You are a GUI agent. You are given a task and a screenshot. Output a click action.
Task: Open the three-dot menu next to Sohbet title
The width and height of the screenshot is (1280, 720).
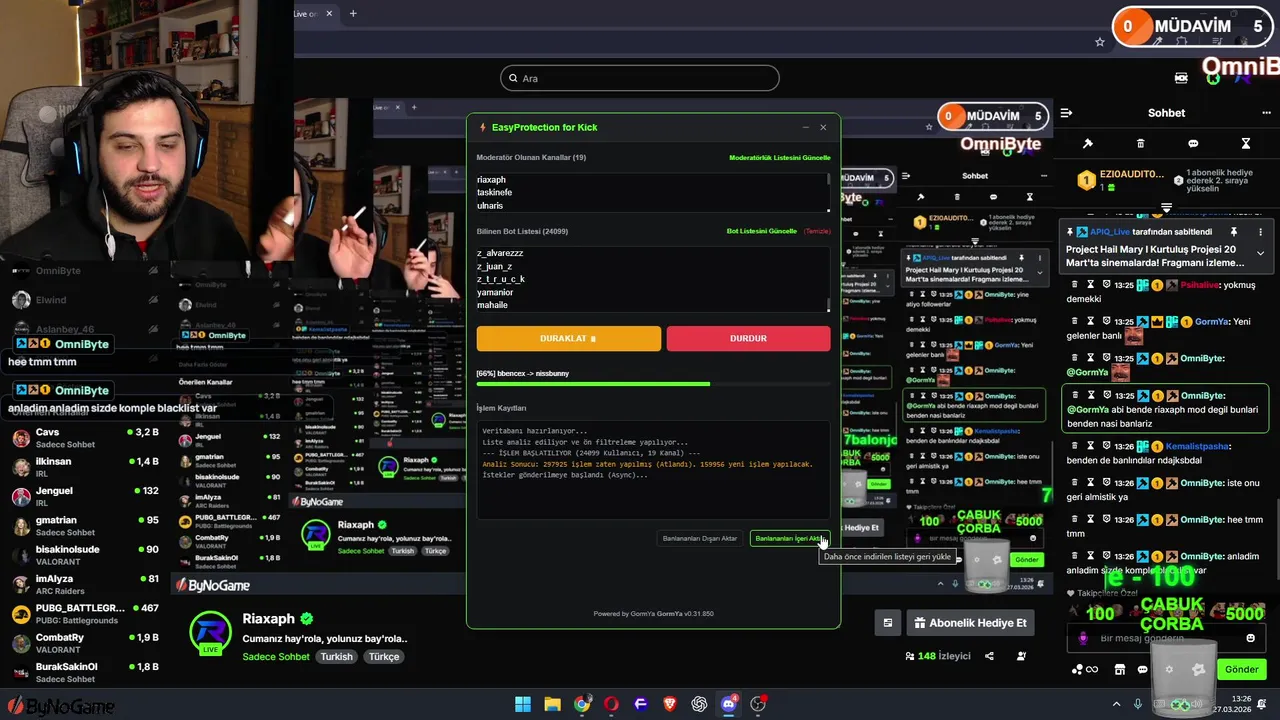point(1265,113)
